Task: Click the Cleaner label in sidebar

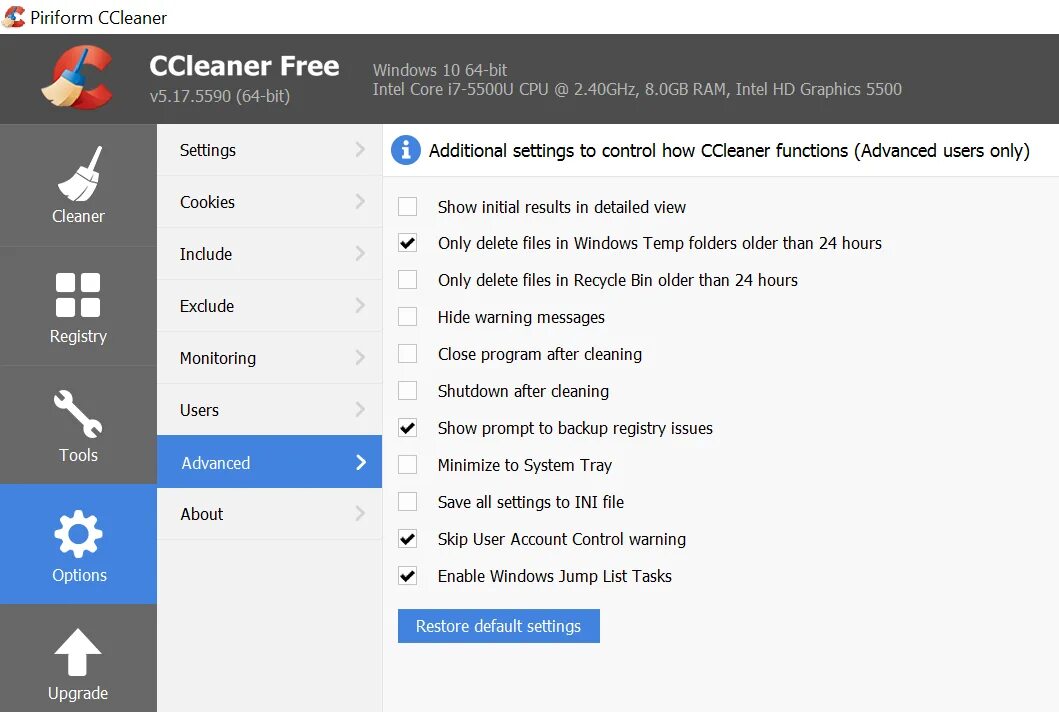Action: point(78,216)
